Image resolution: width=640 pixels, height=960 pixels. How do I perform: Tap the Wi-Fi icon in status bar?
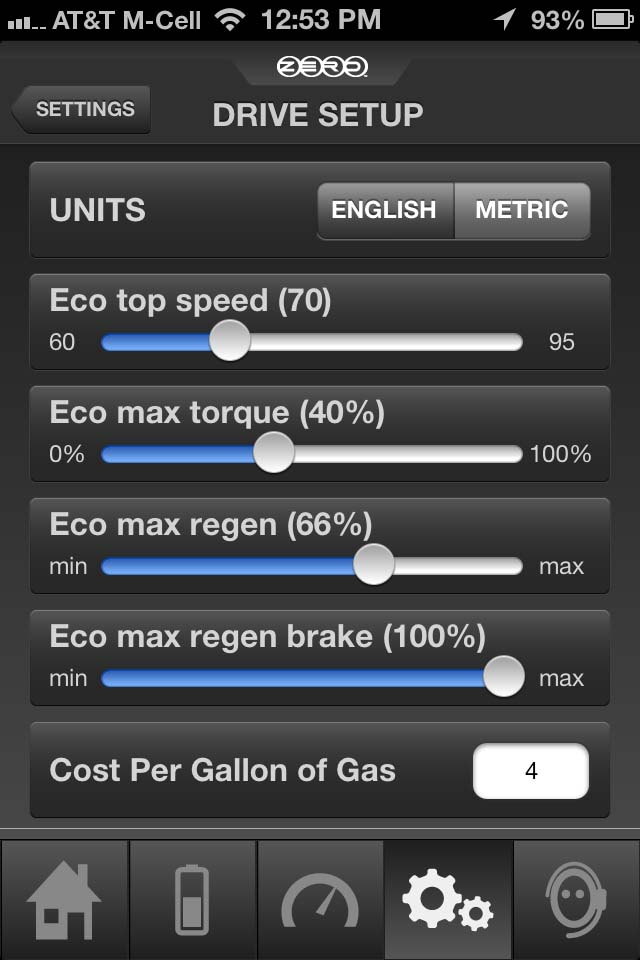click(229, 19)
